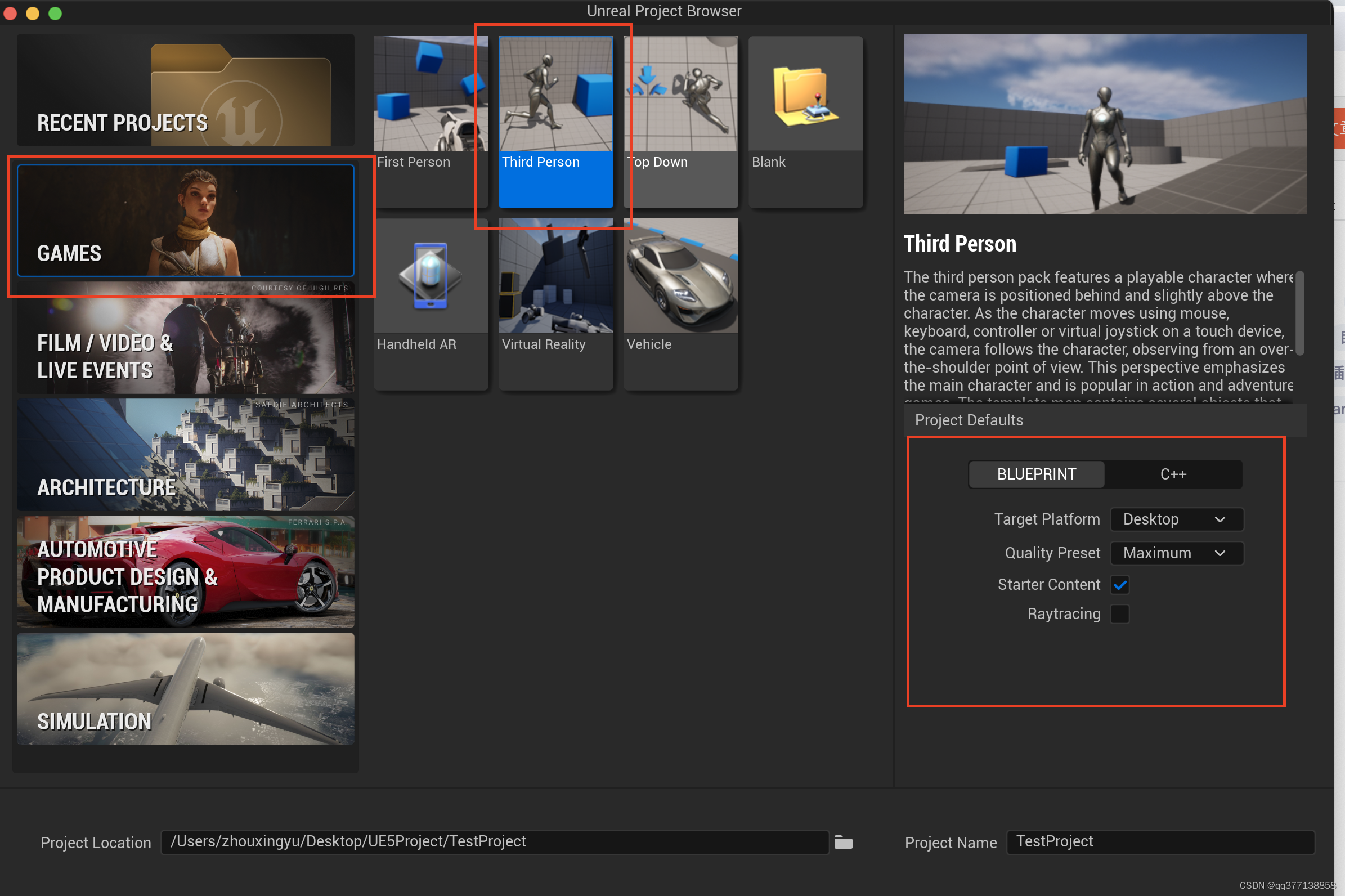Choose the Virtual Reality template icon
Image resolution: width=1345 pixels, height=896 pixels.
(555, 276)
